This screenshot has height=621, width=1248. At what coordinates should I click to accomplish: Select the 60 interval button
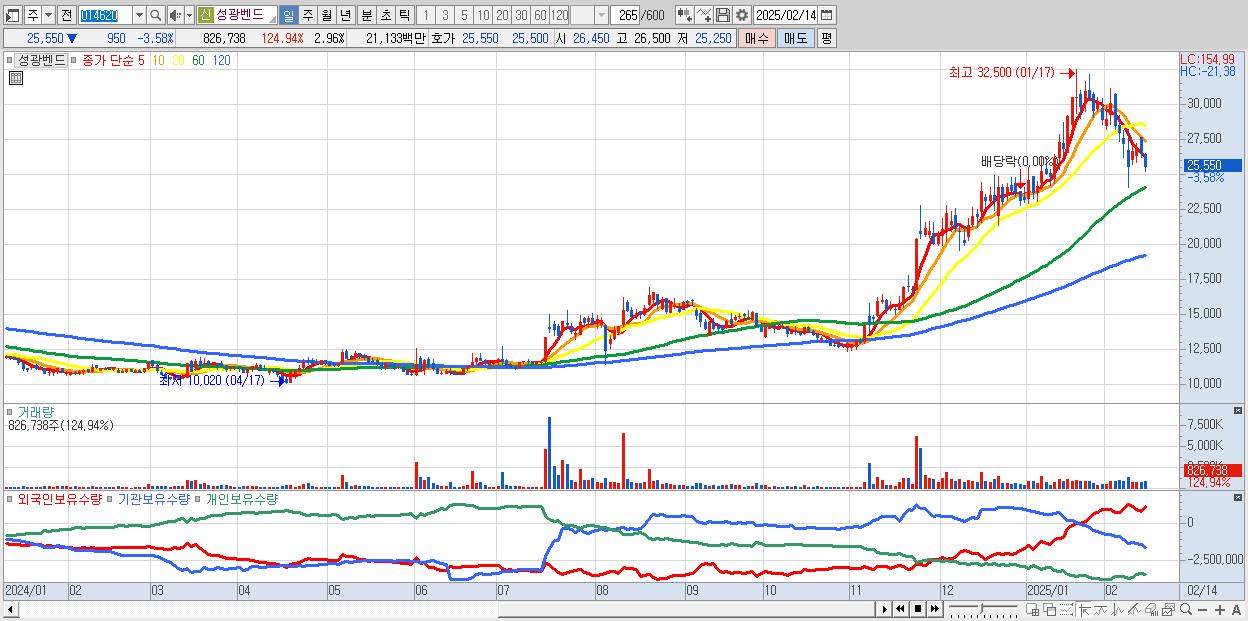[540, 15]
